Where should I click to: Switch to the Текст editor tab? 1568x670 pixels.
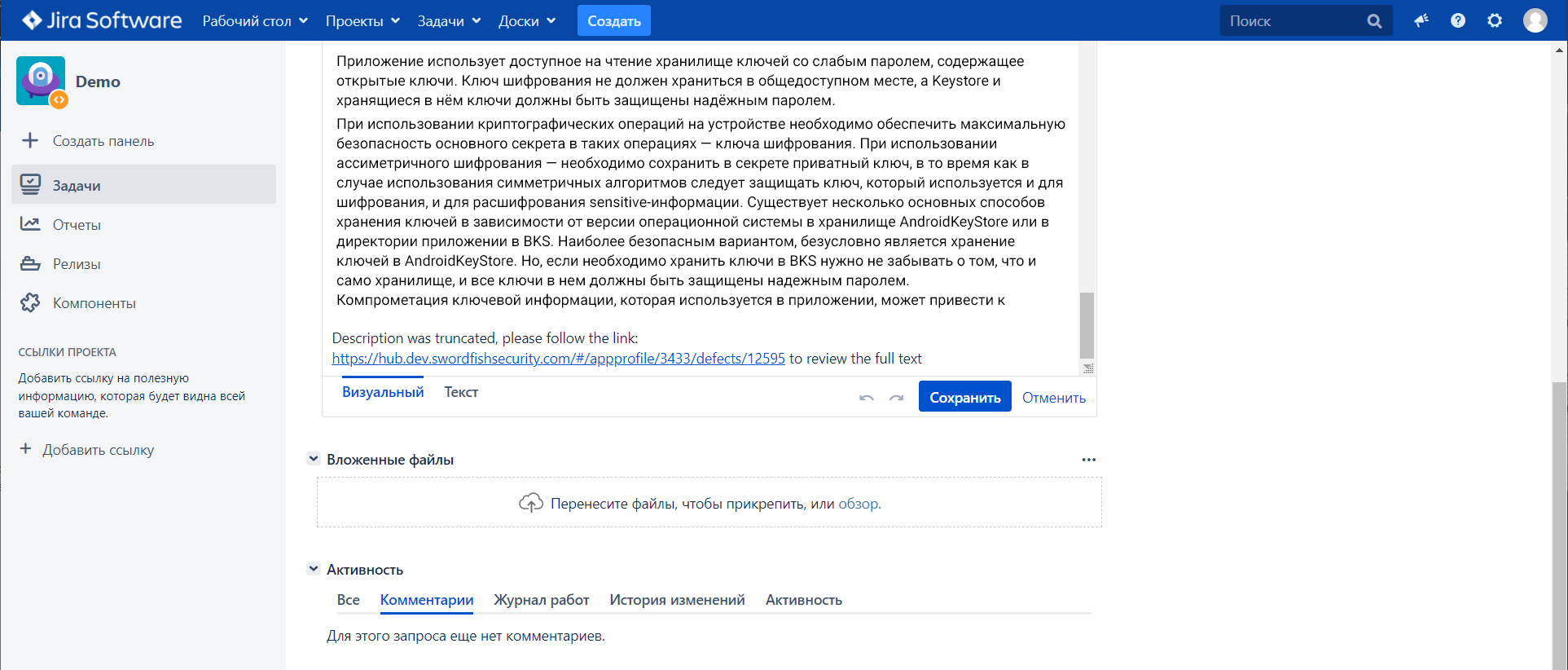point(461,392)
